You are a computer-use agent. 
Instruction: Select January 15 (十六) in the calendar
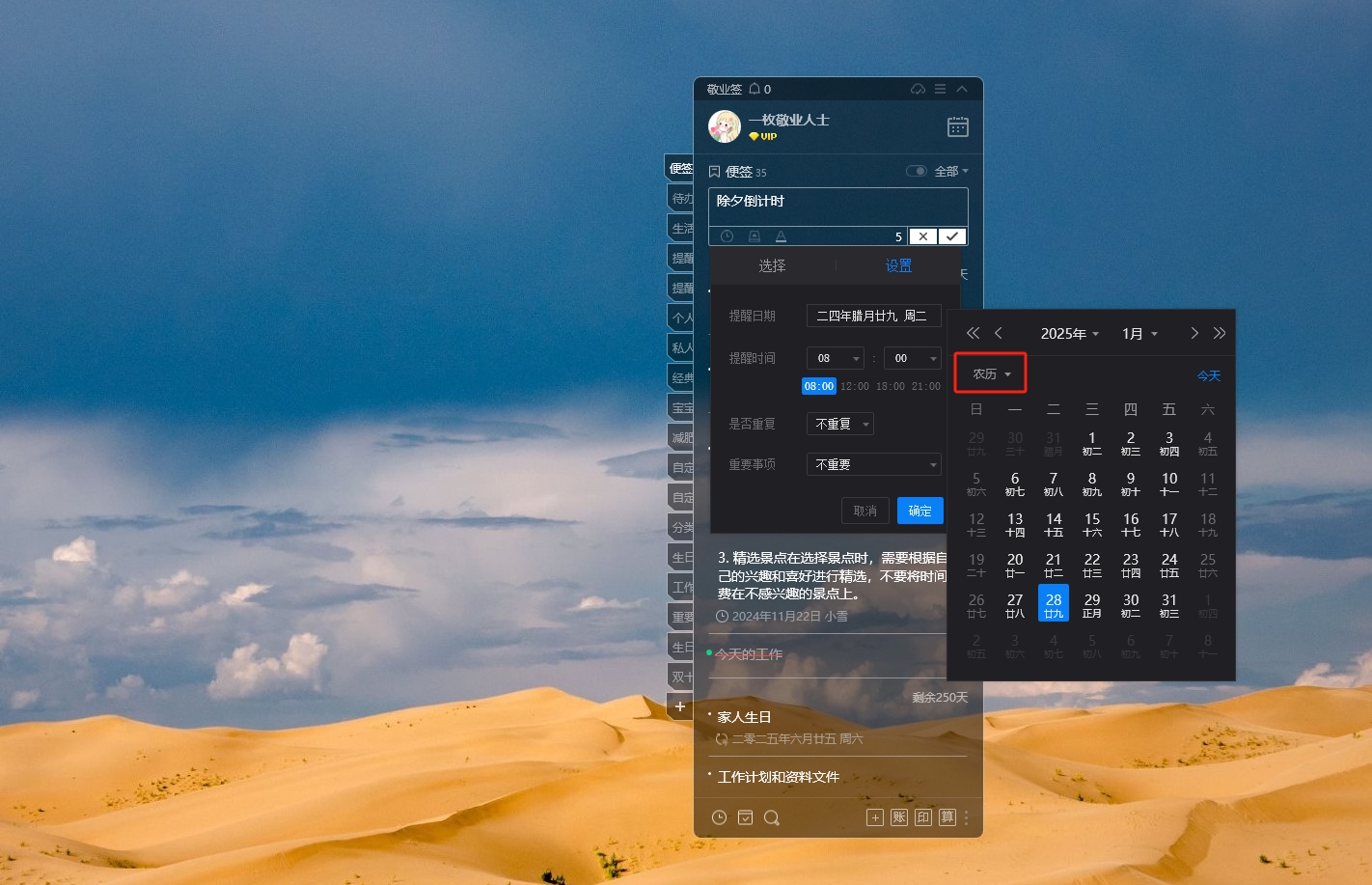tap(1092, 523)
